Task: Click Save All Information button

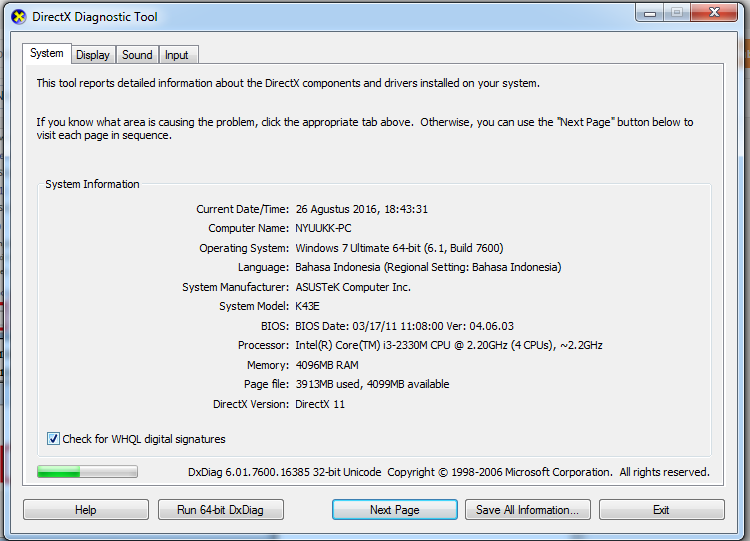Action: [x=528, y=510]
